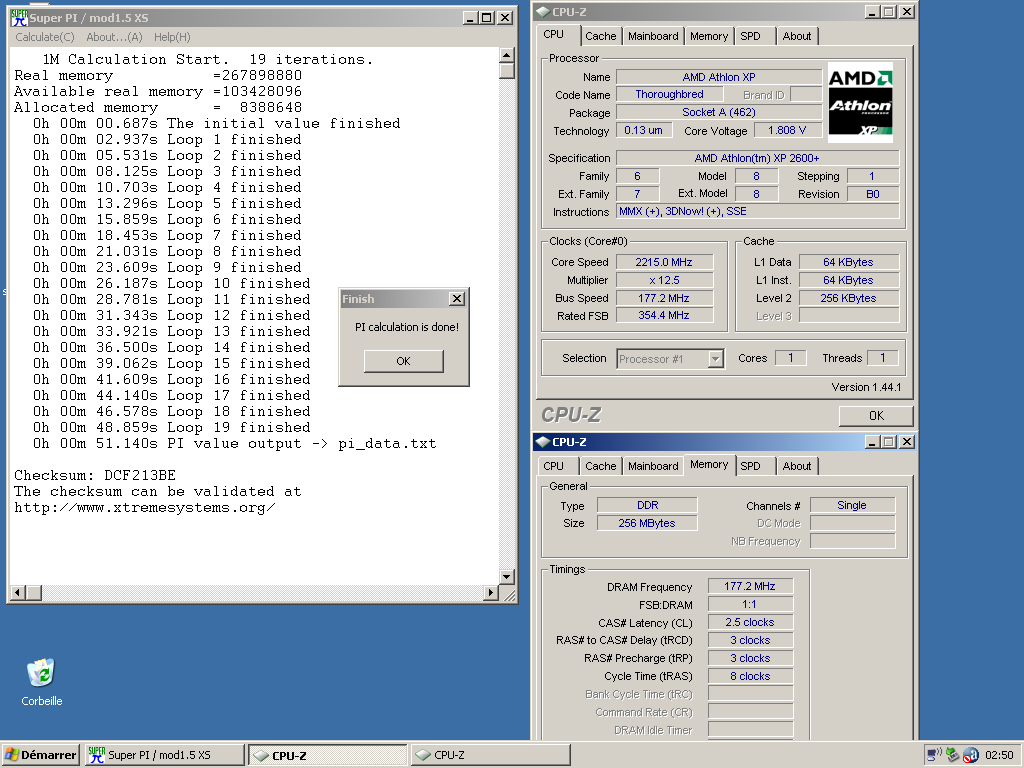Image resolution: width=1024 pixels, height=768 pixels.
Task: Select About tab in top CPU-Z window
Action: [x=797, y=37]
